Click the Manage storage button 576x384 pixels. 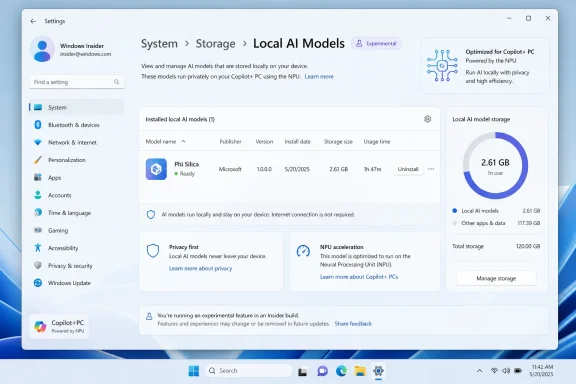coord(496,278)
